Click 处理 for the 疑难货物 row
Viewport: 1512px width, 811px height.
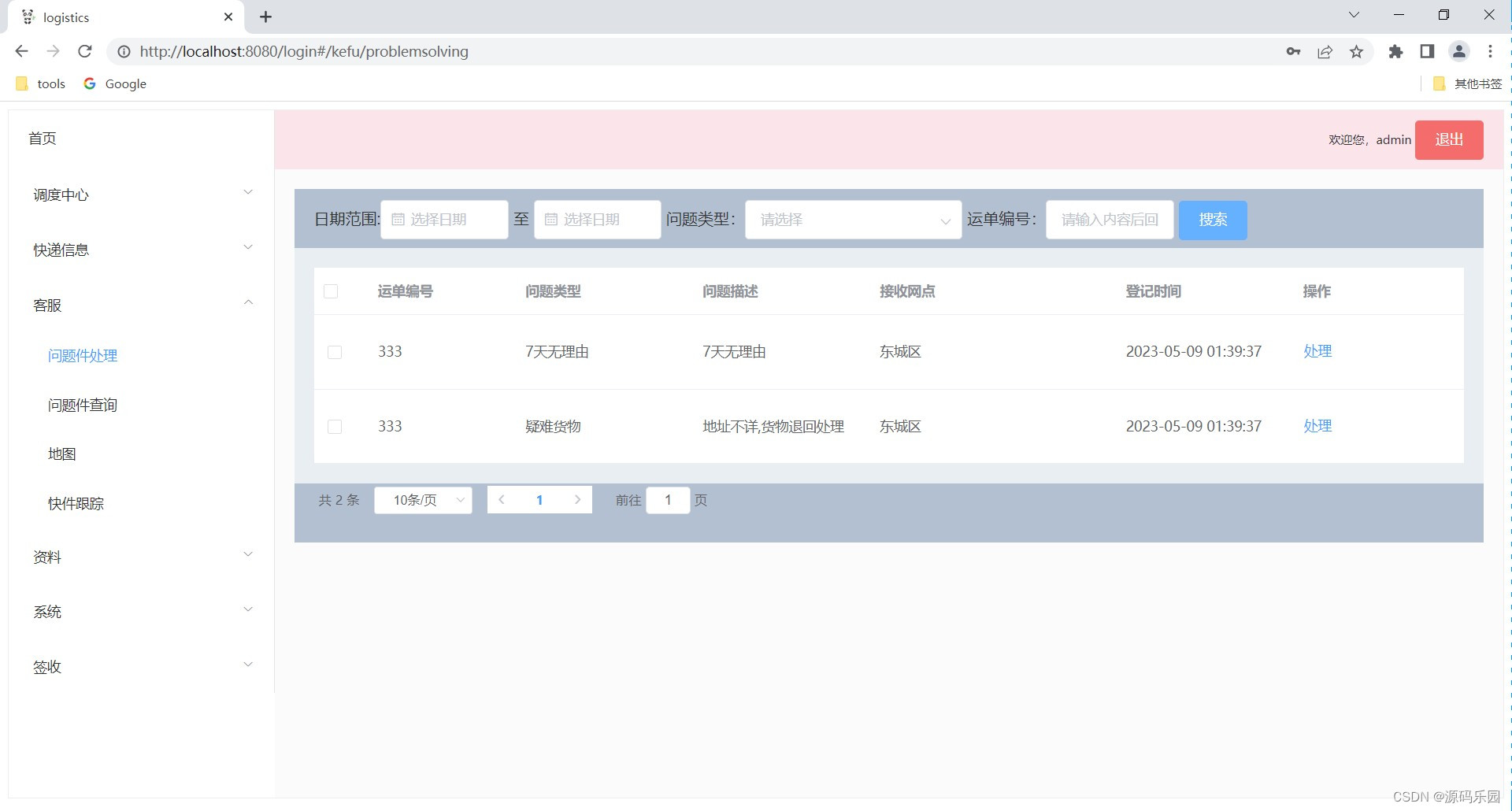click(x=1317, y=426)
